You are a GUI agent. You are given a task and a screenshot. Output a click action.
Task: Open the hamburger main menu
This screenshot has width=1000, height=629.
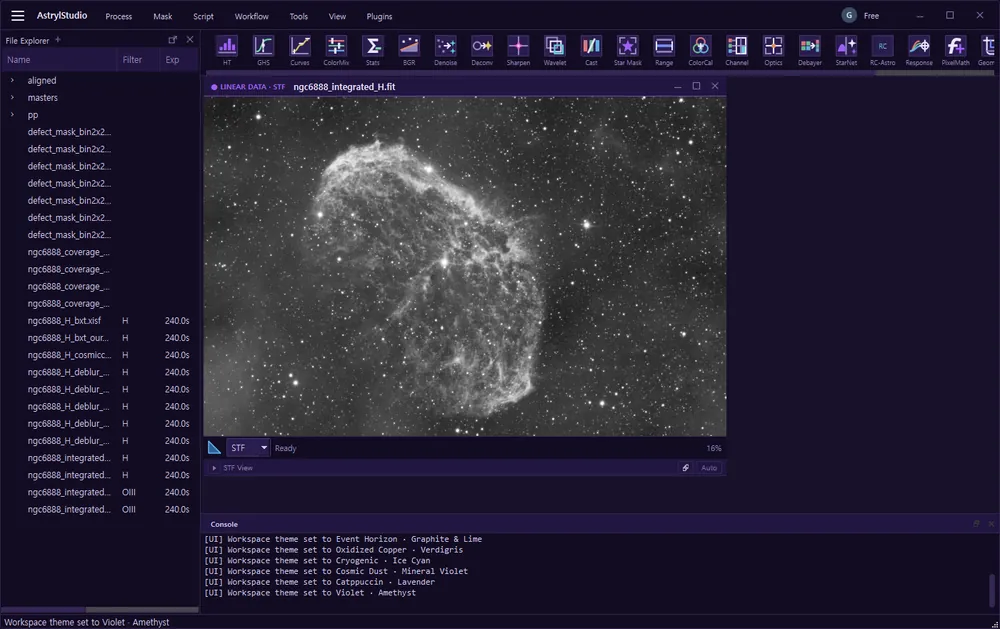click(18, 16)
